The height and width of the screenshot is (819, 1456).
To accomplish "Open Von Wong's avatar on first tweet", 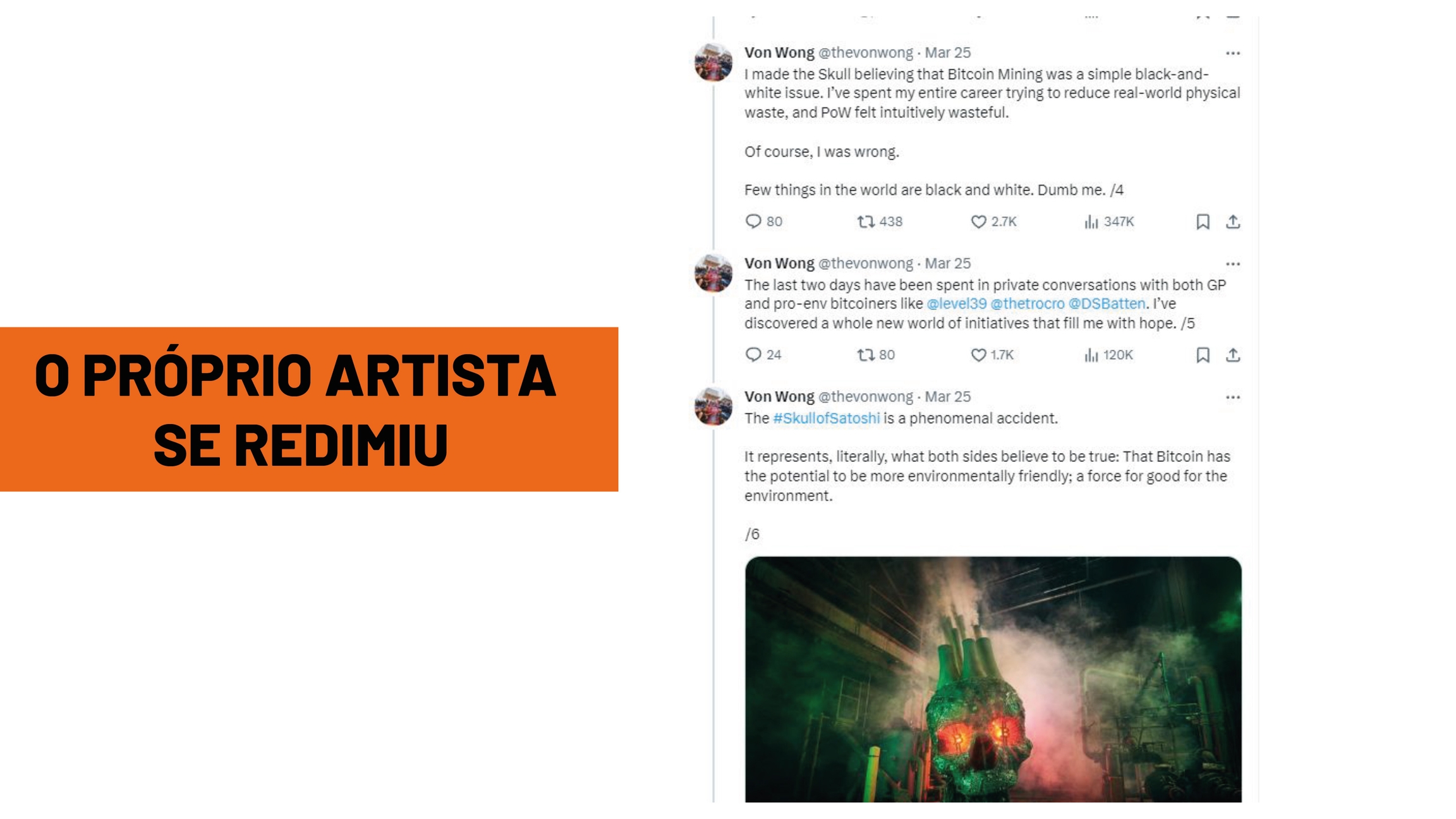I will [x=713, y=62].
